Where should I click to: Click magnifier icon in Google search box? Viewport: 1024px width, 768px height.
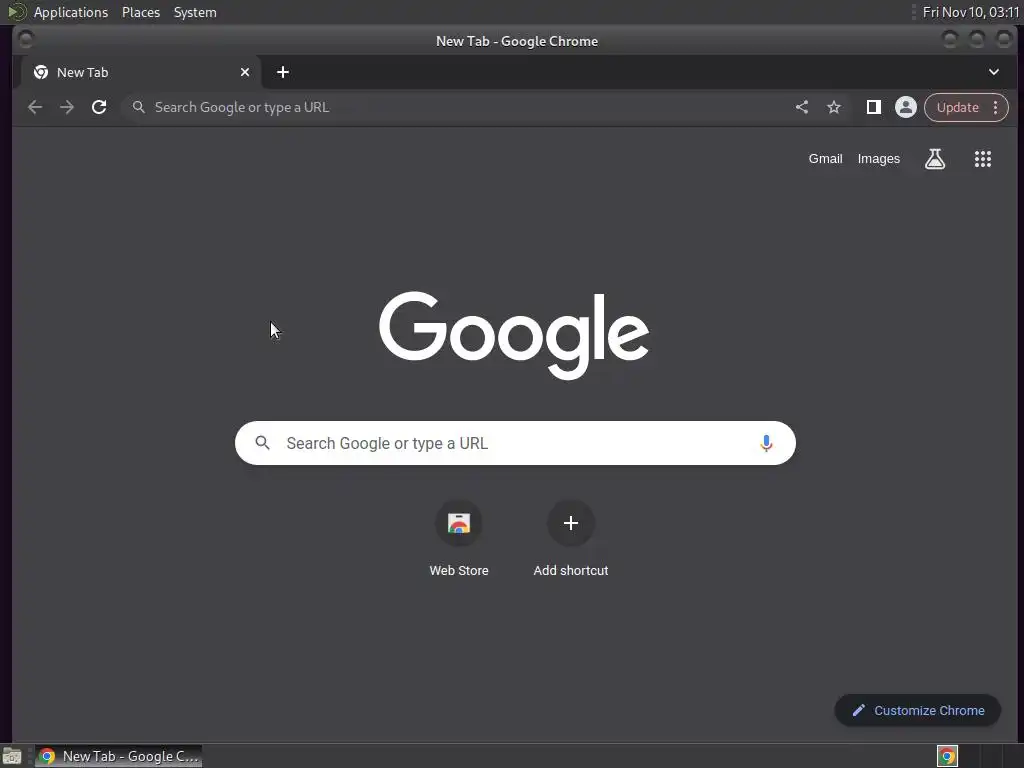(263, 443)
